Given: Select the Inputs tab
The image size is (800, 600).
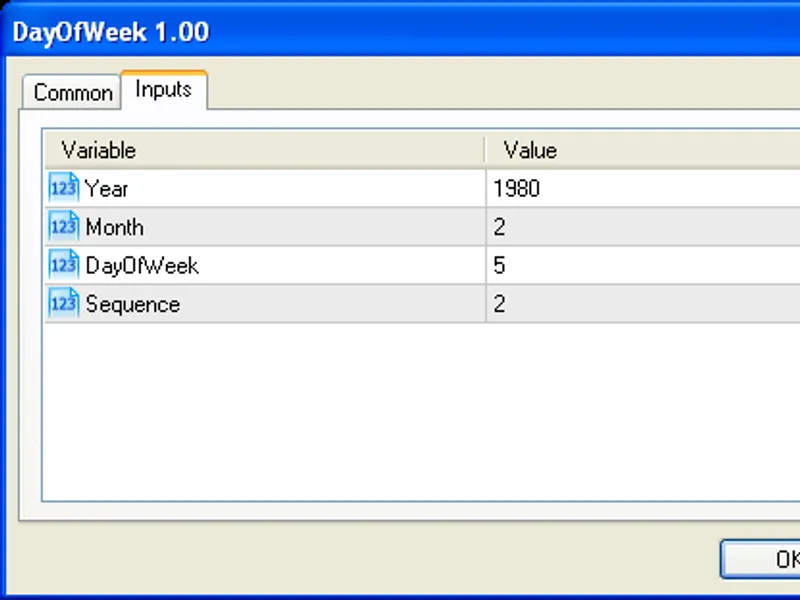Looking at the screenshot, I should pos(164,90).
